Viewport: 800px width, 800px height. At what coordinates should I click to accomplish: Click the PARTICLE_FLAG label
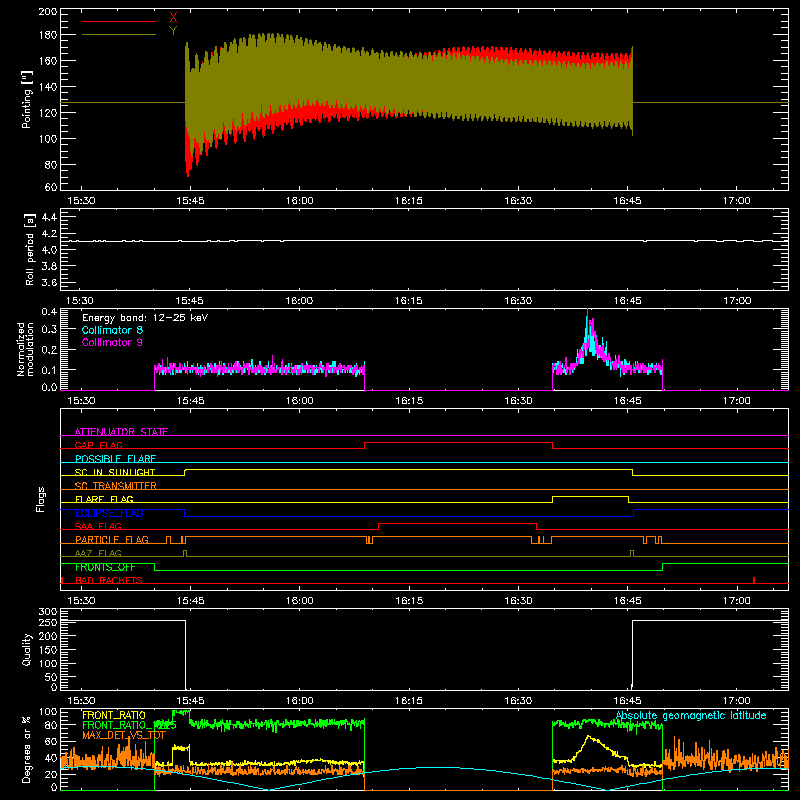tap(112, 539)
